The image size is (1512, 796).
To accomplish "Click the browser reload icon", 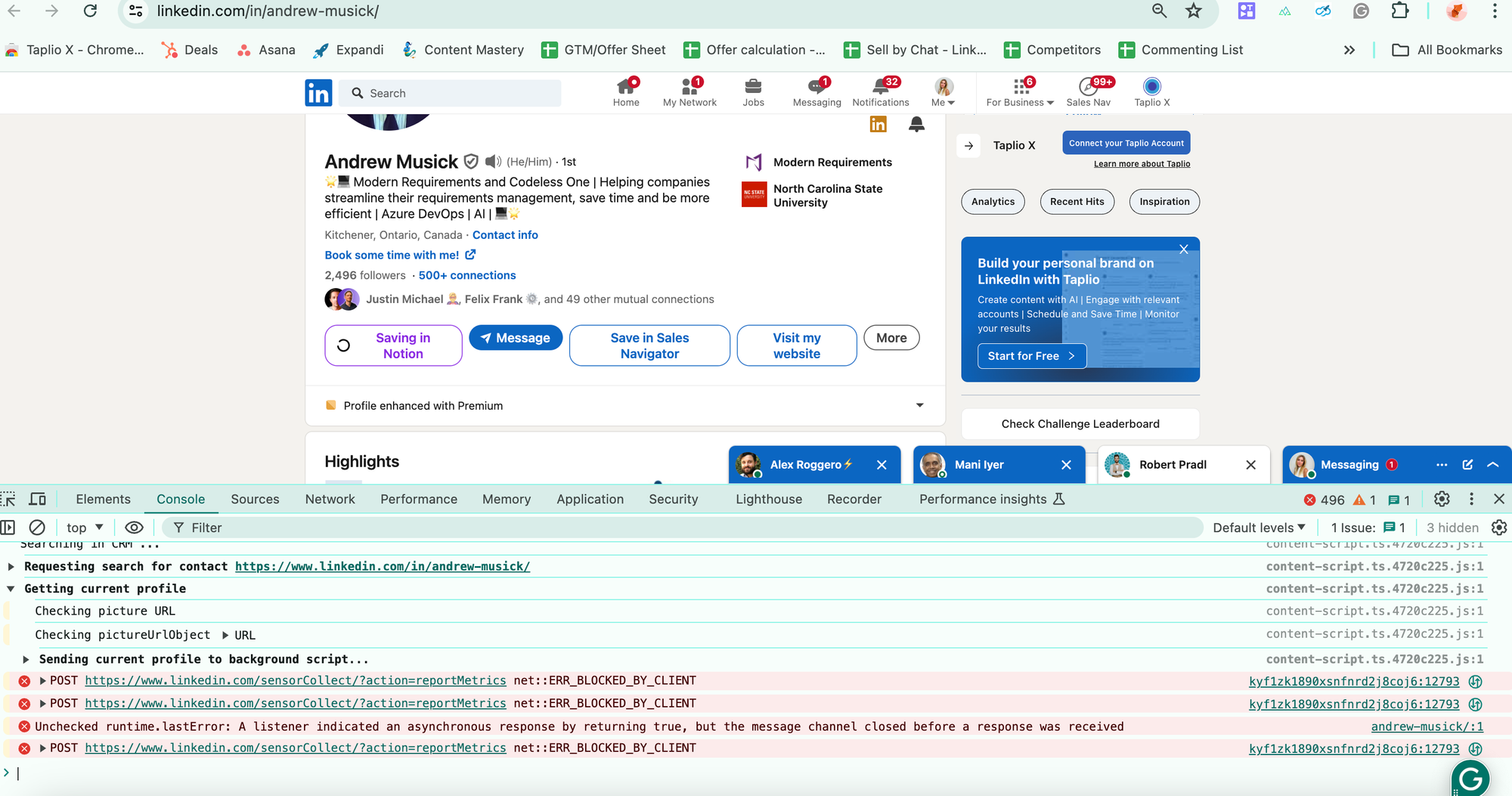I will (x=90, y=11).
